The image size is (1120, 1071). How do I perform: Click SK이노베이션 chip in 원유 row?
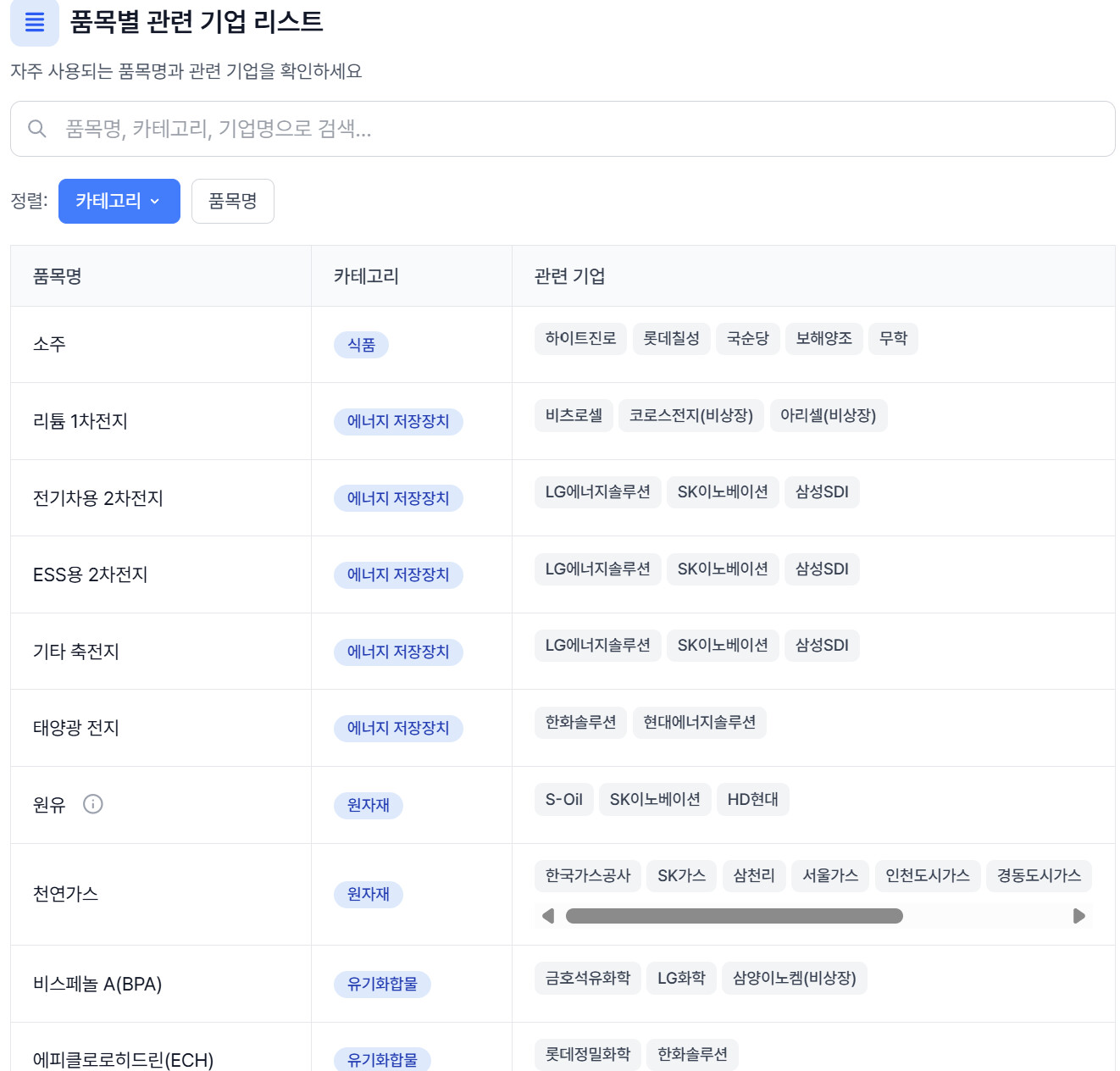tap(655, 800)
